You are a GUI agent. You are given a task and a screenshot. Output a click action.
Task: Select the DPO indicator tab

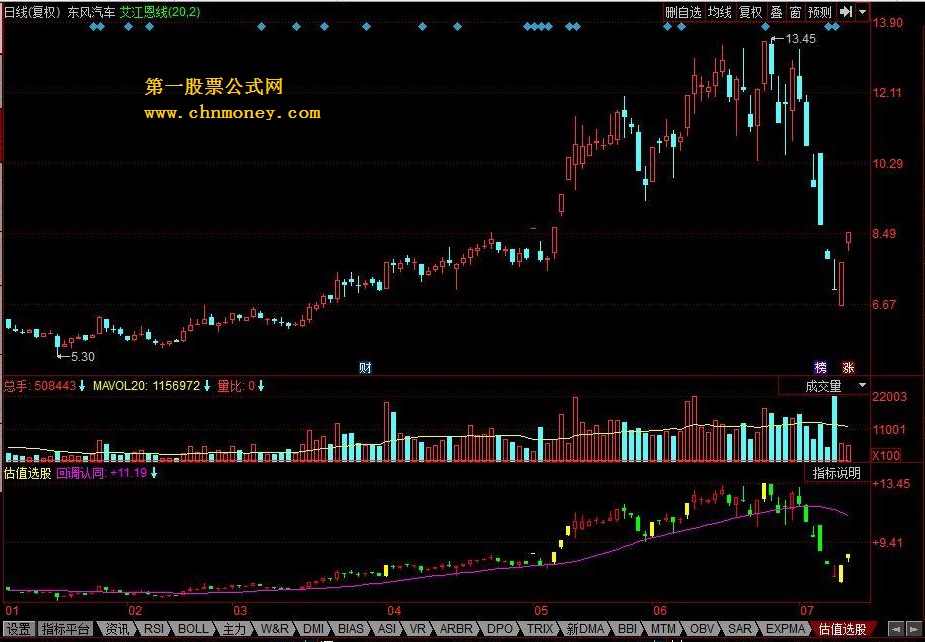(500, 629)
